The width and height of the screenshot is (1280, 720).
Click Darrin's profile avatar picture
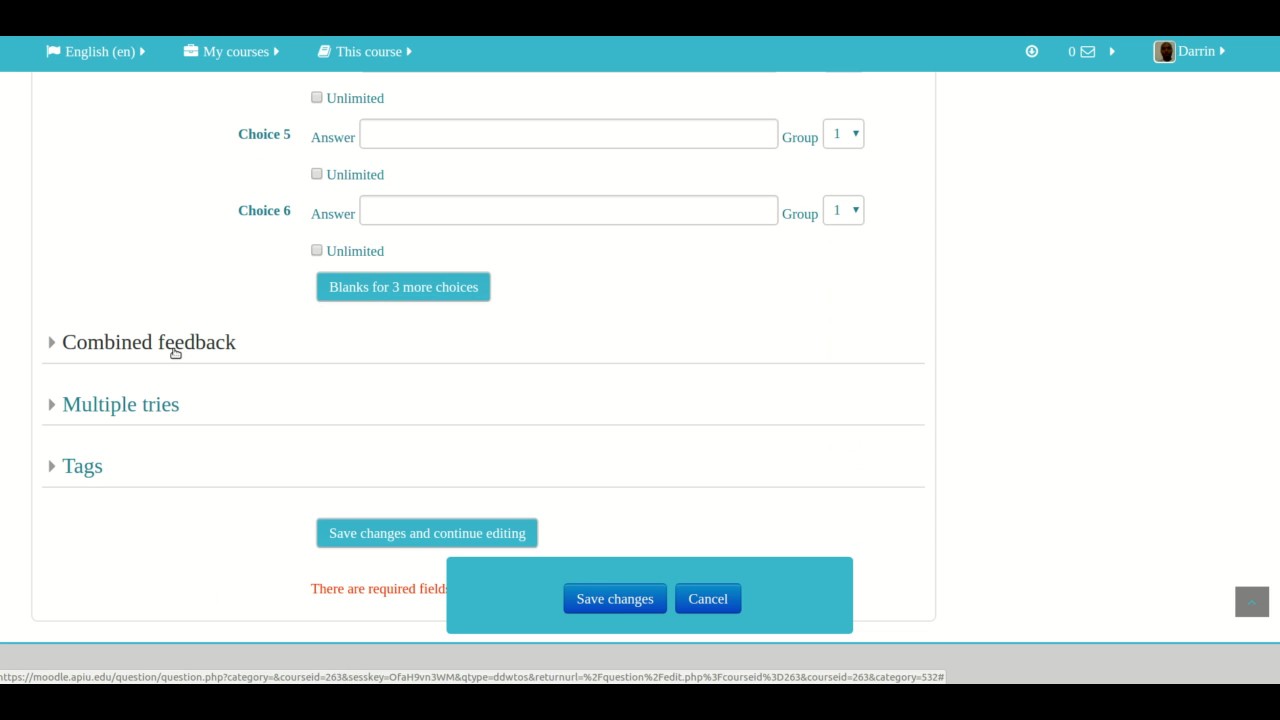(1164, 52)
